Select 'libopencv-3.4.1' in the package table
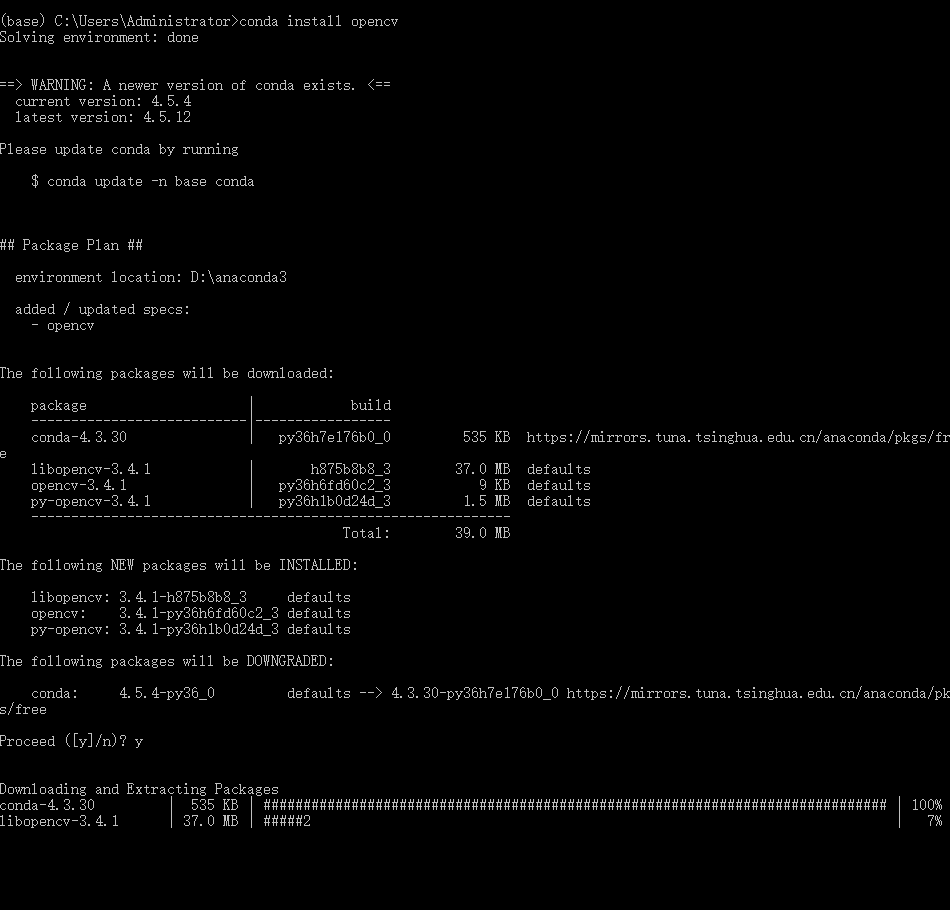Viewport: 950px width, 910px height. pos(91,470)
